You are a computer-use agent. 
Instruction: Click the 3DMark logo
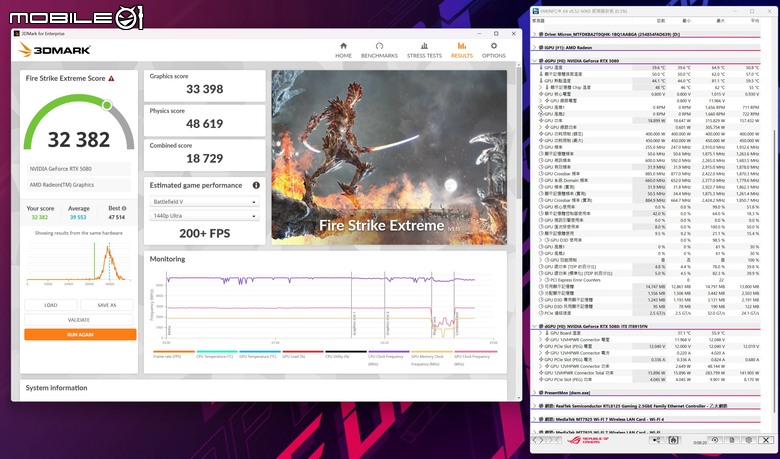coord(54,50)
